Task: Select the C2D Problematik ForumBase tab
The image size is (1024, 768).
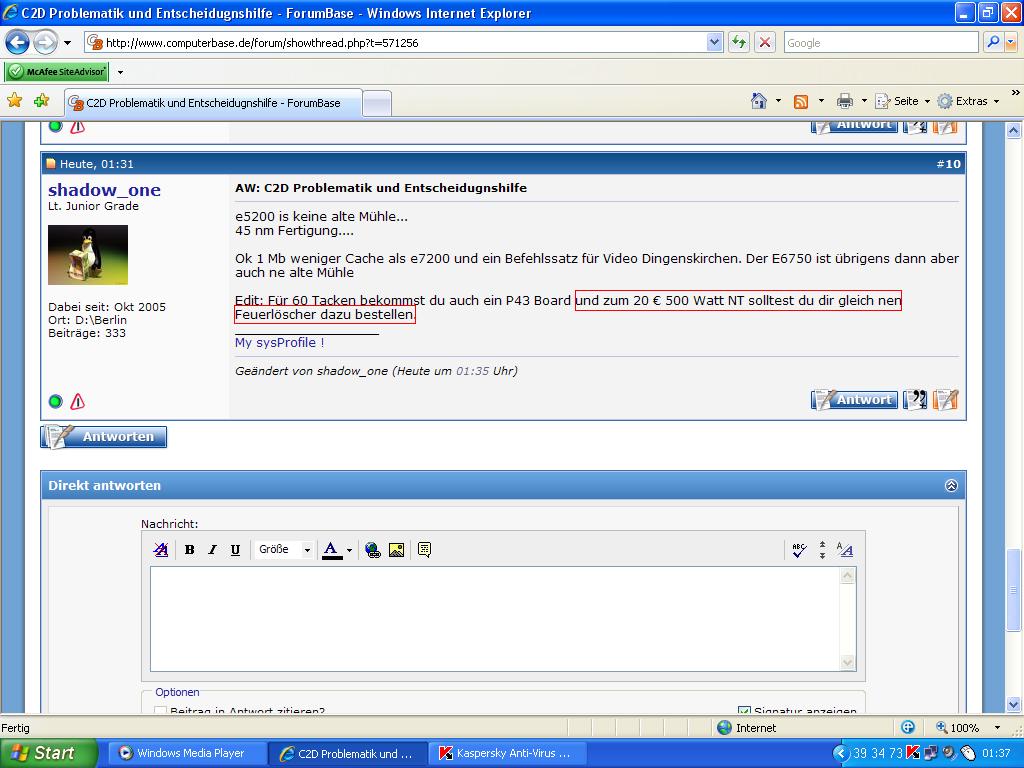Action: coord(213,103)
